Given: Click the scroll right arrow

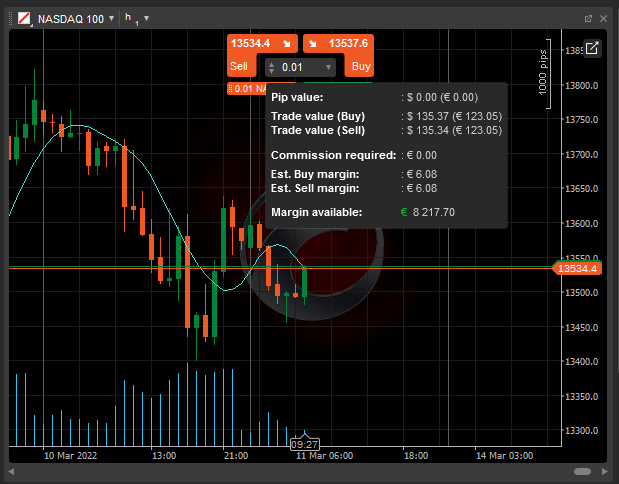Looking at the screenshot, I should [x=604, y=471].
